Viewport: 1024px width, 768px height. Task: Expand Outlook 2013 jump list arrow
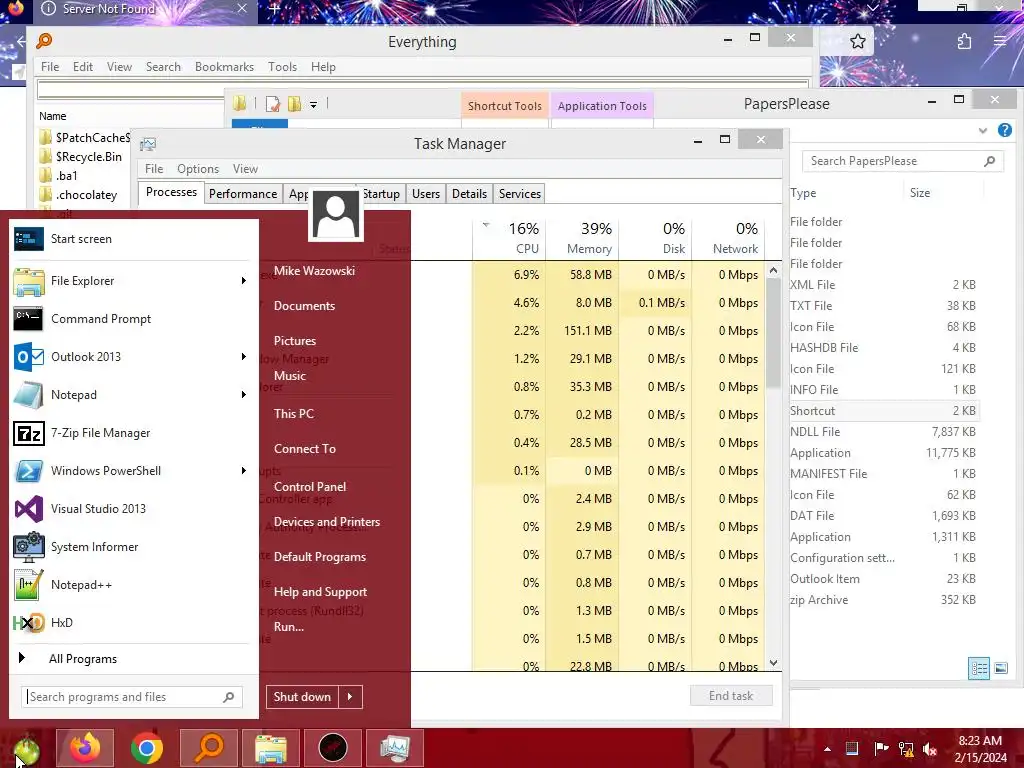(244, 357)
